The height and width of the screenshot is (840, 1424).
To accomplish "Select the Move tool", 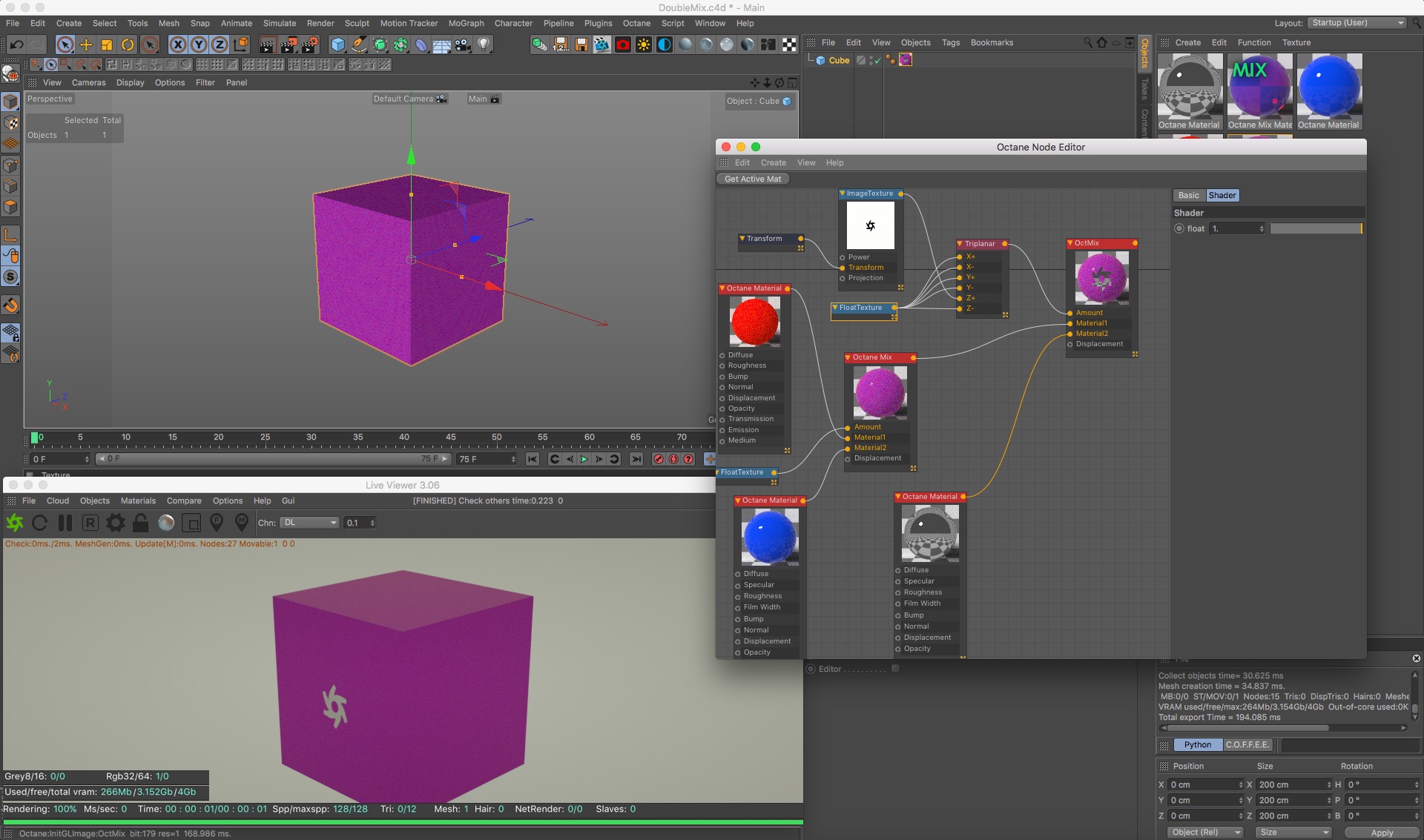I will click(86, 45).
